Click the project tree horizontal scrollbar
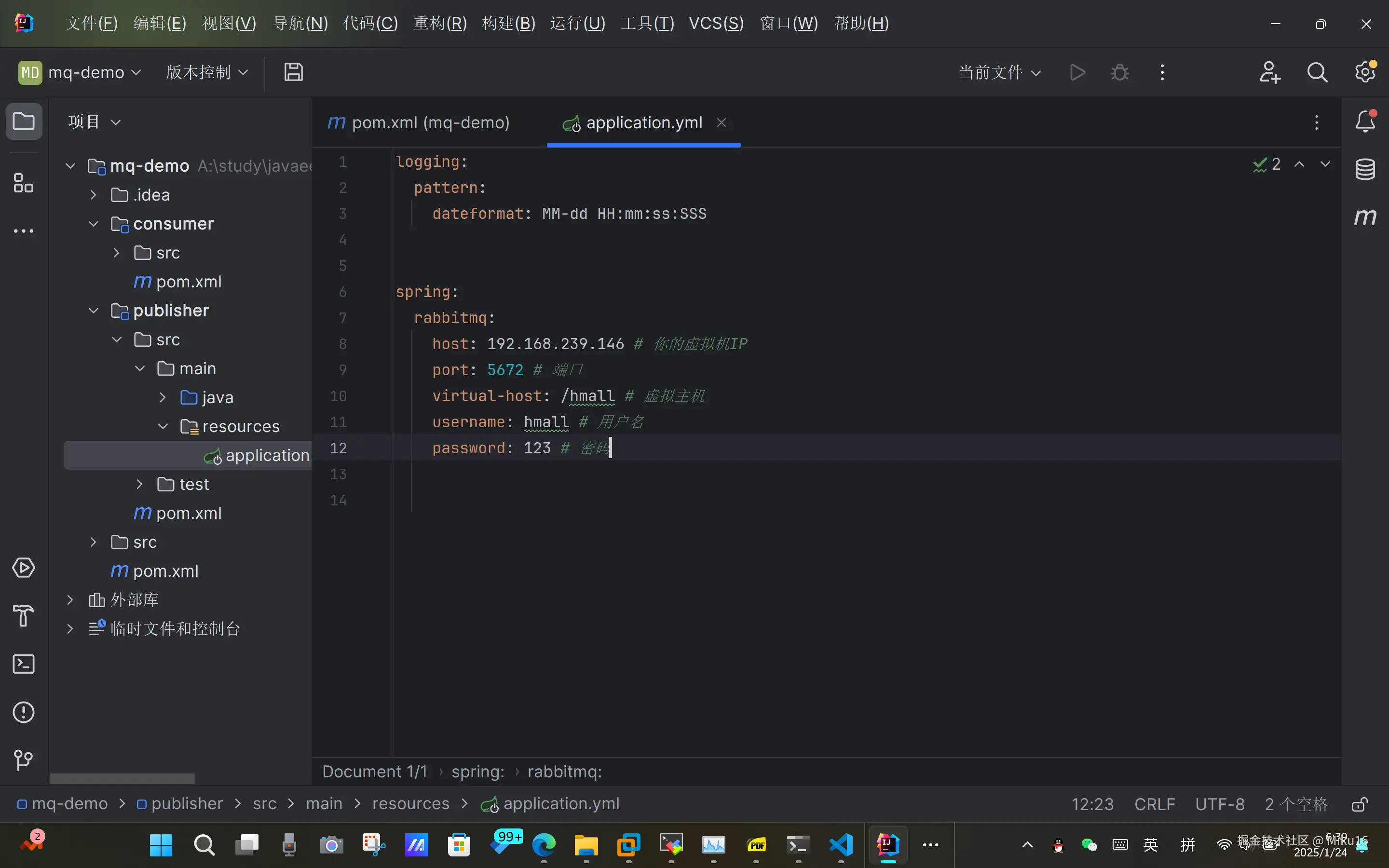This screenshot has height=868, width=1389. pyautogui.click(x=122, y=779)
